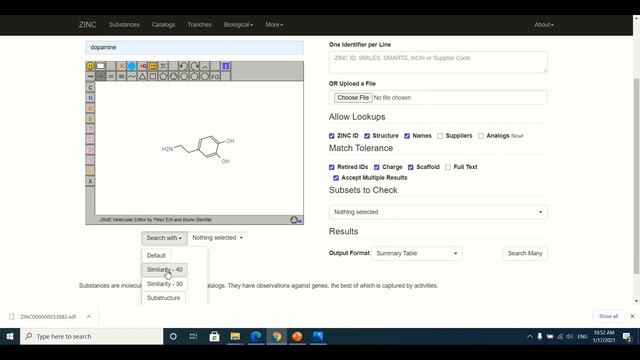The image size is (640, 360).
Task: Open the Biological dropdown in the navbar
Action: pyautogui.click(x=238, y=24)
